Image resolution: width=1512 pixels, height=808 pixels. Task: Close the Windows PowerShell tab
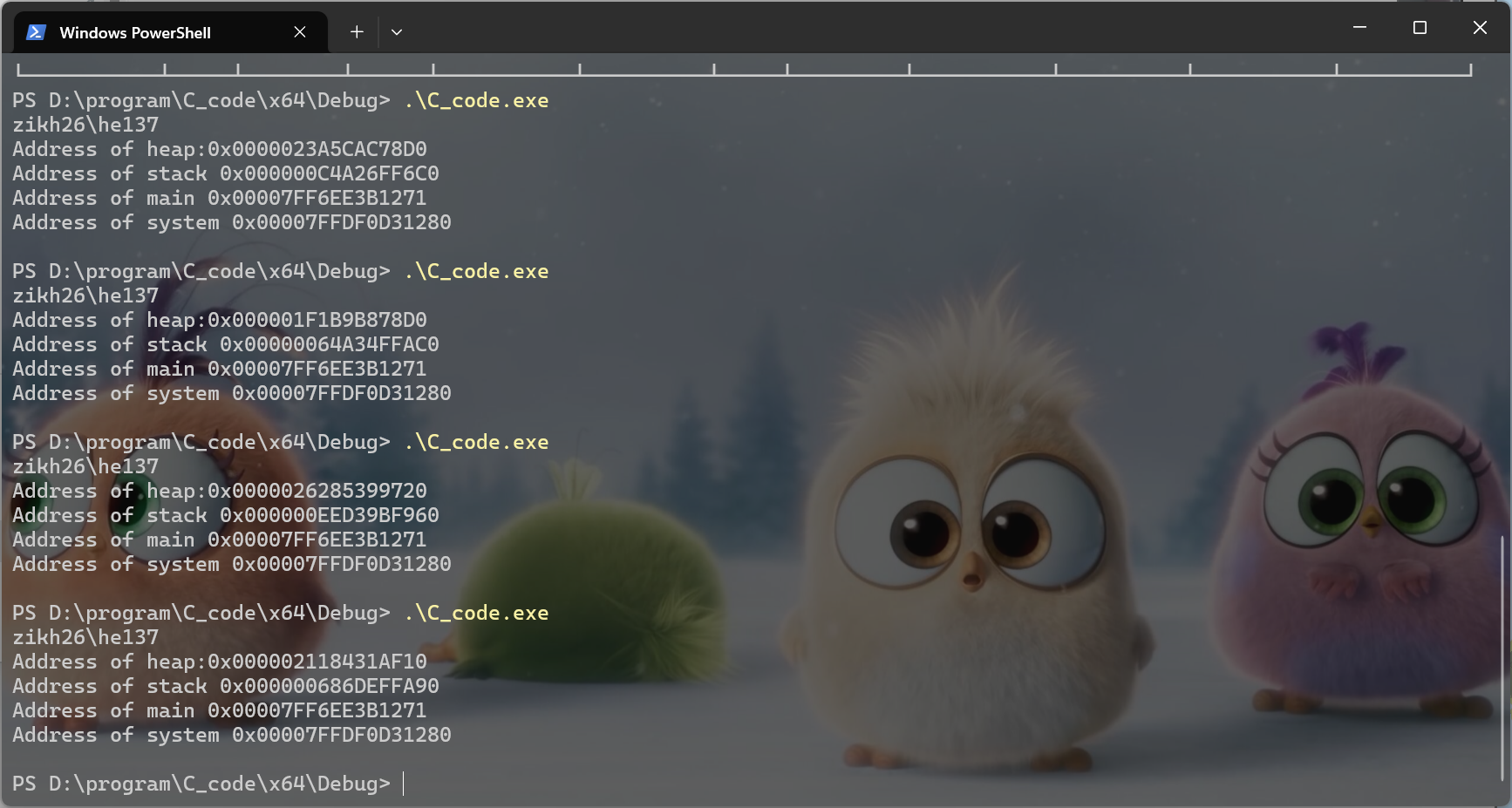[x=300, y=32]
